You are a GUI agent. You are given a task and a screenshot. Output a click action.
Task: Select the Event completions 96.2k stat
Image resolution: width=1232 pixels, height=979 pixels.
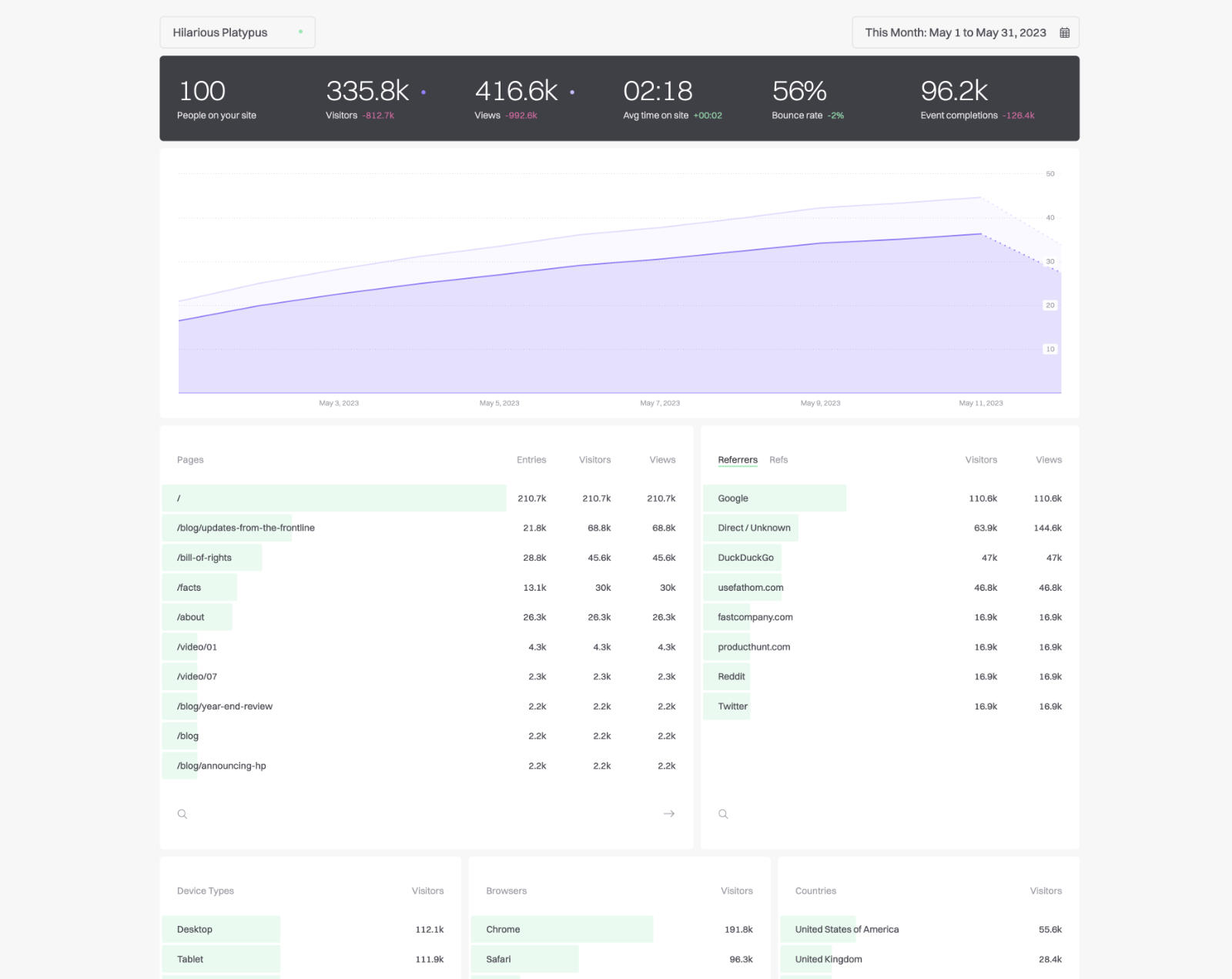(x=977, y=99)
